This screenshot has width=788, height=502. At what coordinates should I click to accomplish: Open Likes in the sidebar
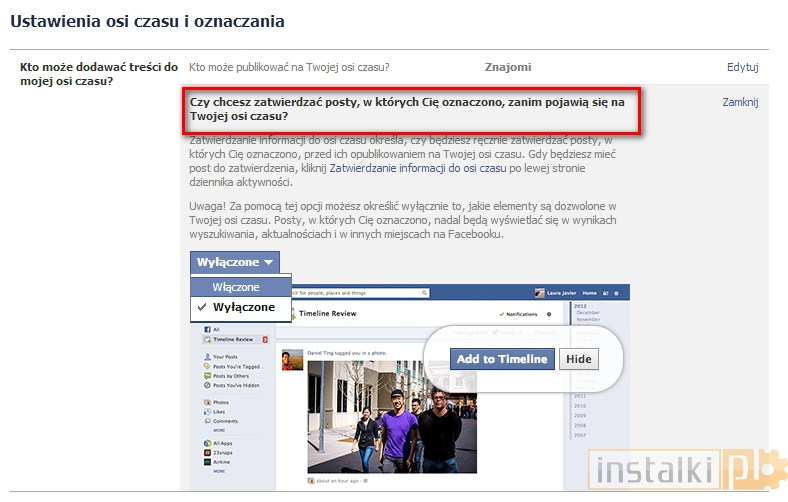(215, 412)
